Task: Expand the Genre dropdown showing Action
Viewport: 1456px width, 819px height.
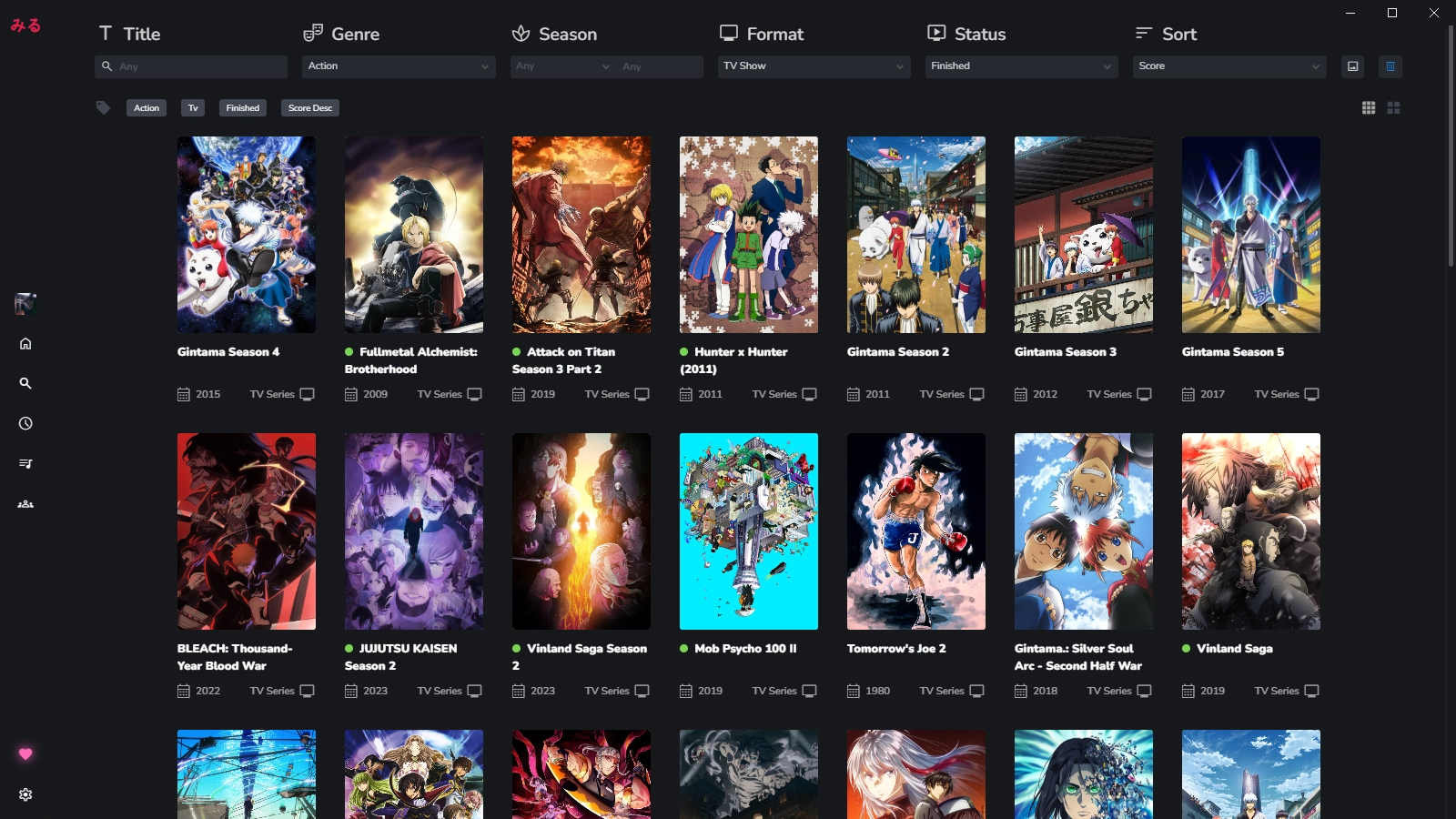Action: pyautogui.click(x=399, y=66)
